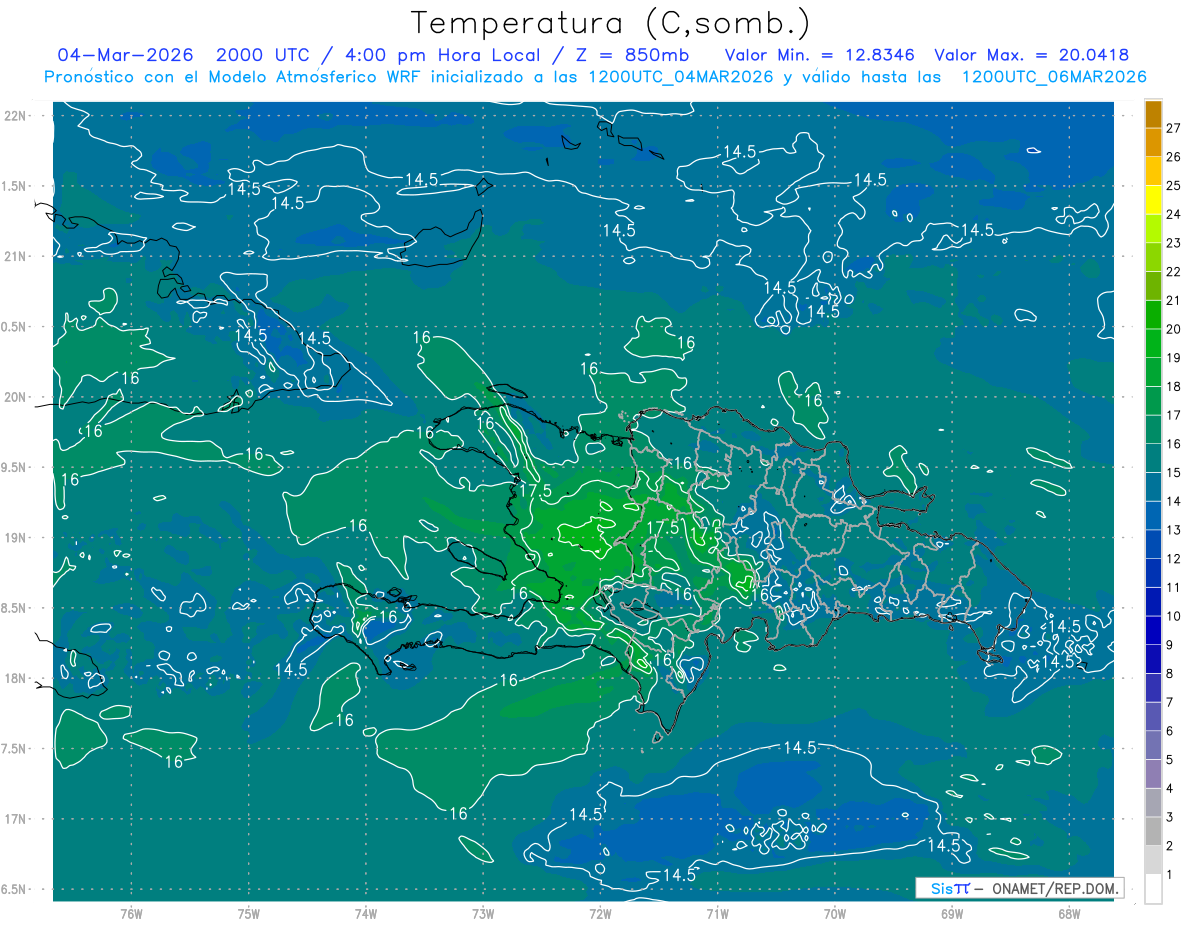Click the init time "1200UTC_04MAR2026"
Screen dimensions: 1200x927
tap(680, 77)
